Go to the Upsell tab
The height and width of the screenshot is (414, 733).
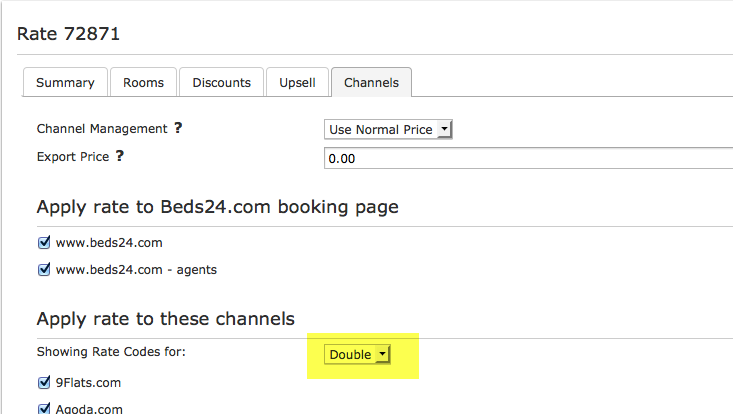(297, 82)
